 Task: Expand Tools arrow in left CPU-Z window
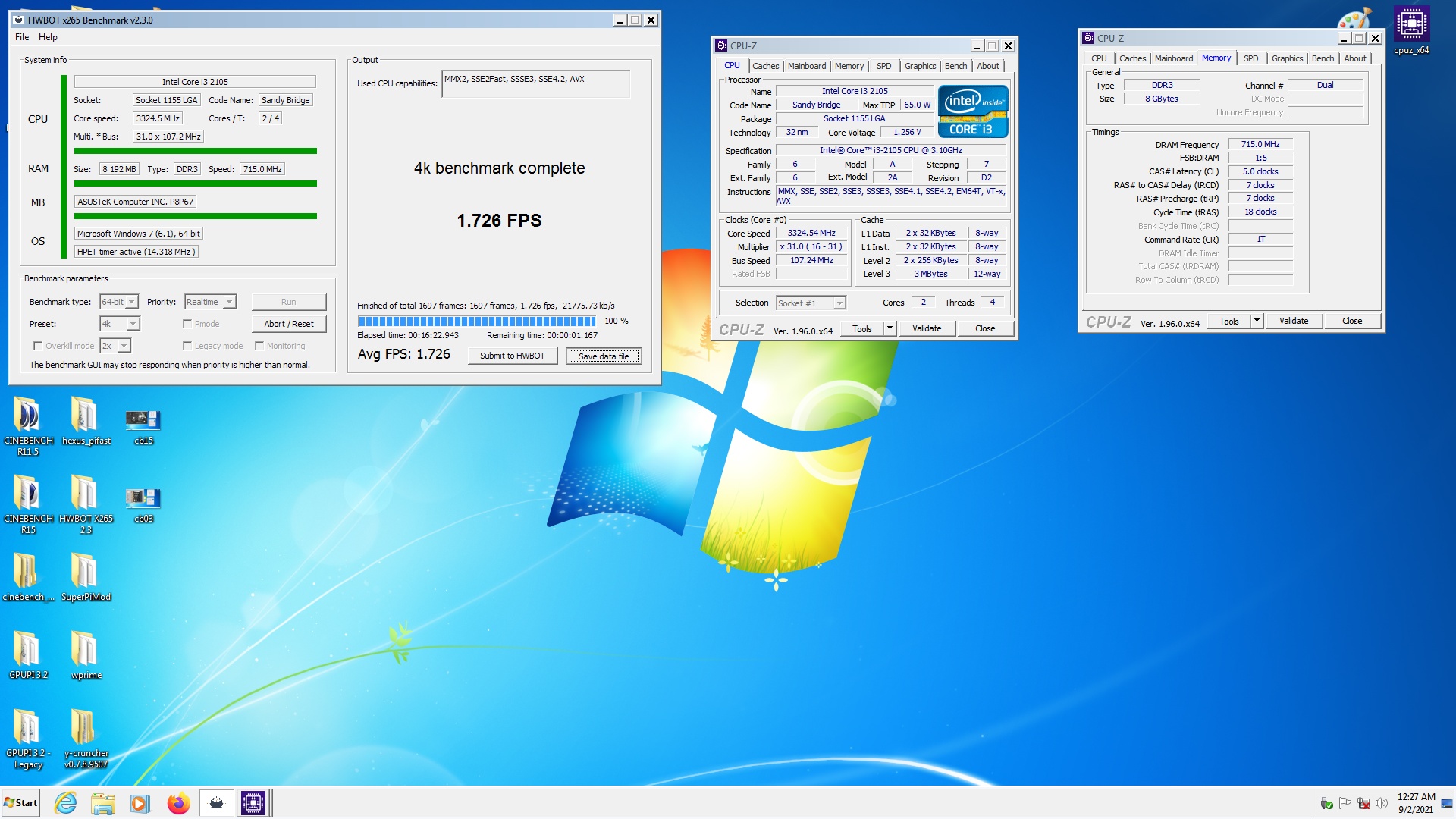coord(890,328)
